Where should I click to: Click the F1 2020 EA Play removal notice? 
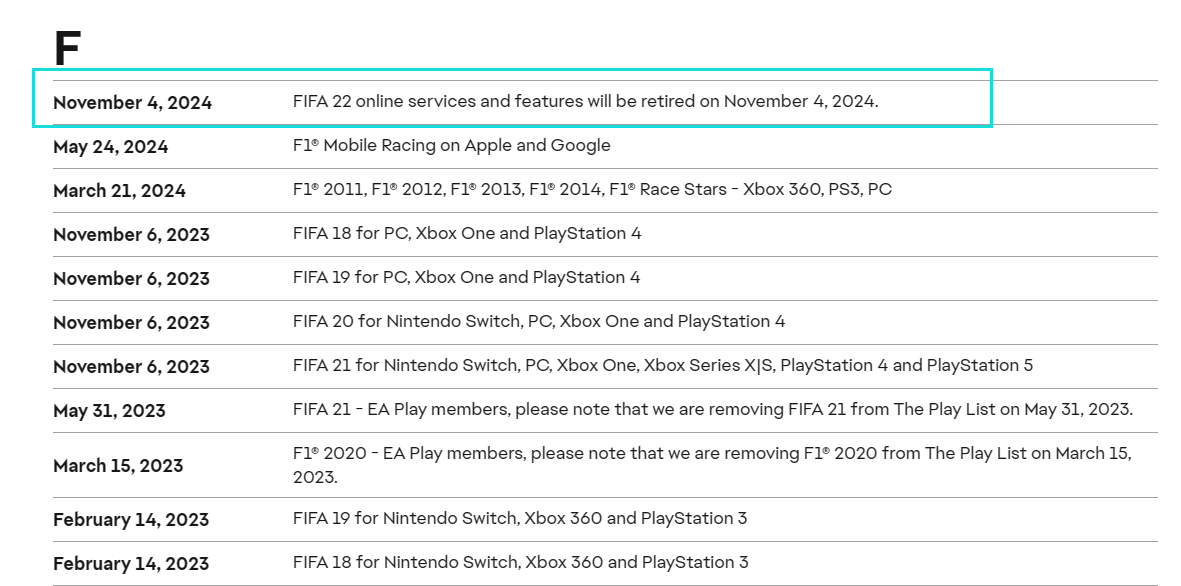(712, 465)
